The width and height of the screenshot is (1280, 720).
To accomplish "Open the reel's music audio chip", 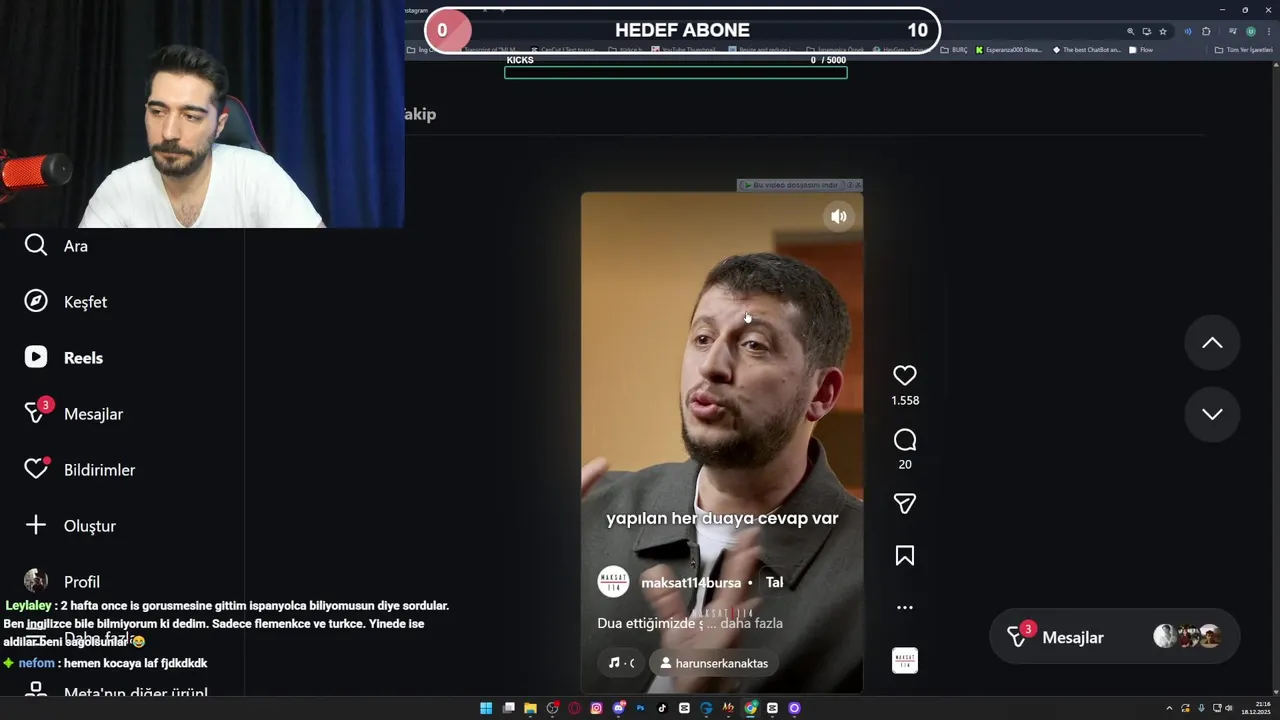I will click(x=621, y=663).
